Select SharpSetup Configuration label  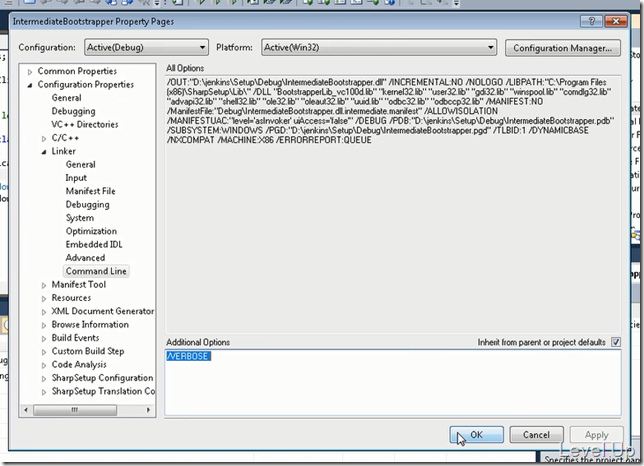coord(102,378)
